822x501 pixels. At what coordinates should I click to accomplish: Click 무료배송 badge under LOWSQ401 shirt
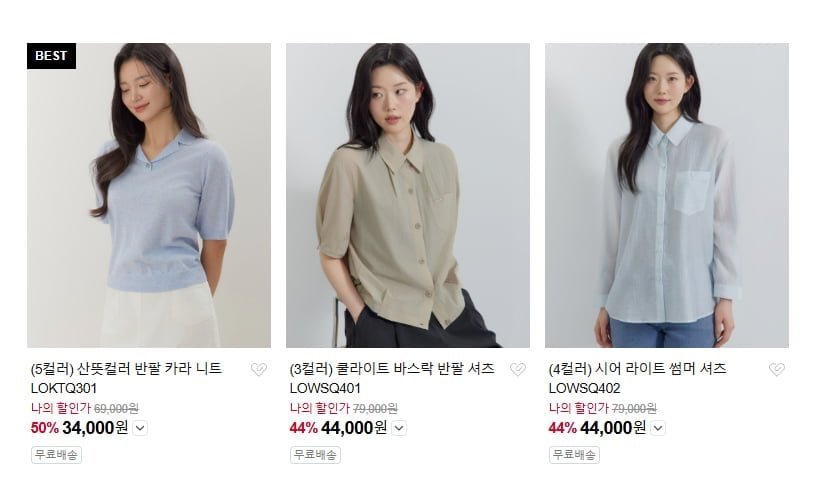[x=315, y=454]
